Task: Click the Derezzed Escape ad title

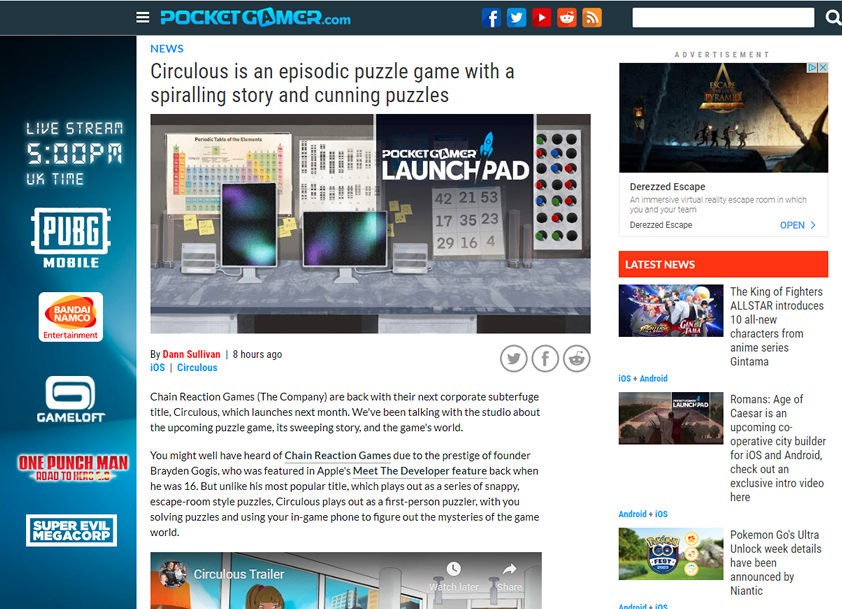Action: click(x=667, y=187)
